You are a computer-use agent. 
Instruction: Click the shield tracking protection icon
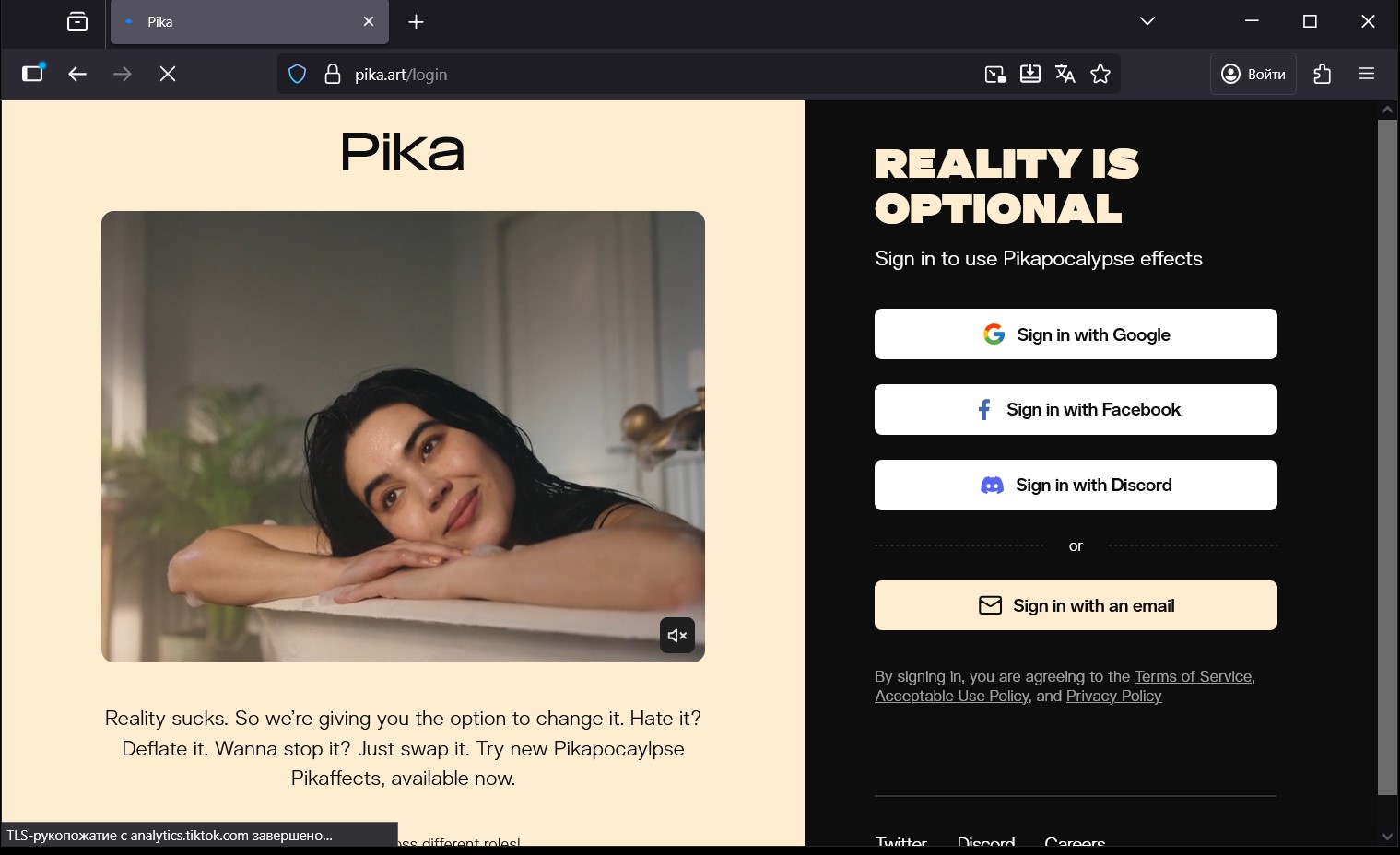click(297, 75)
